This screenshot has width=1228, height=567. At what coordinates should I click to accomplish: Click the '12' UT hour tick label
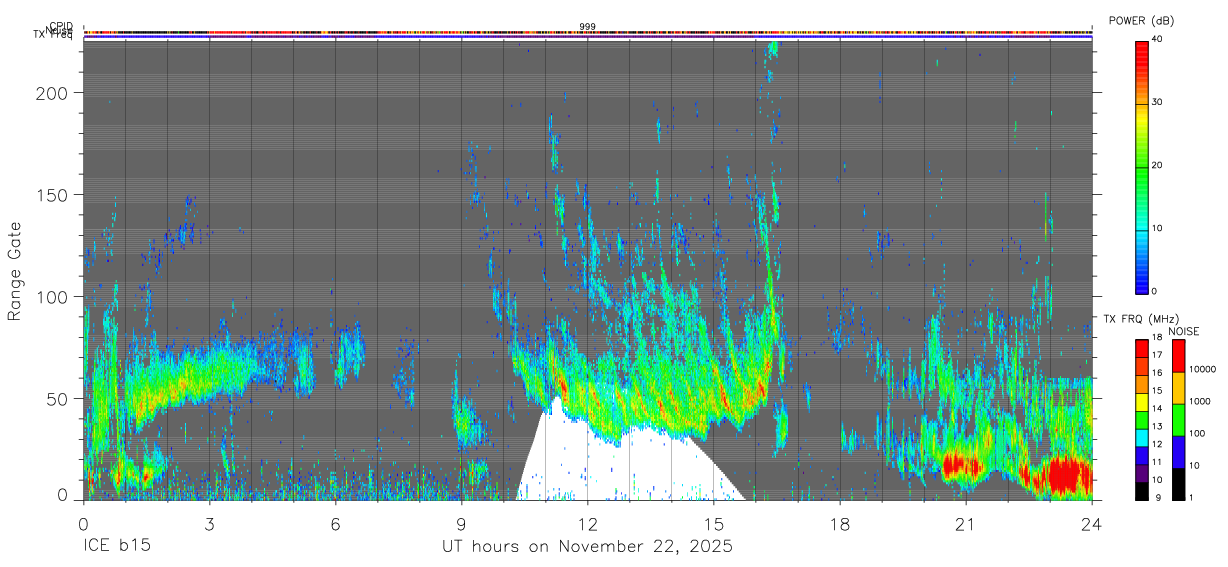tap(588, 523)
